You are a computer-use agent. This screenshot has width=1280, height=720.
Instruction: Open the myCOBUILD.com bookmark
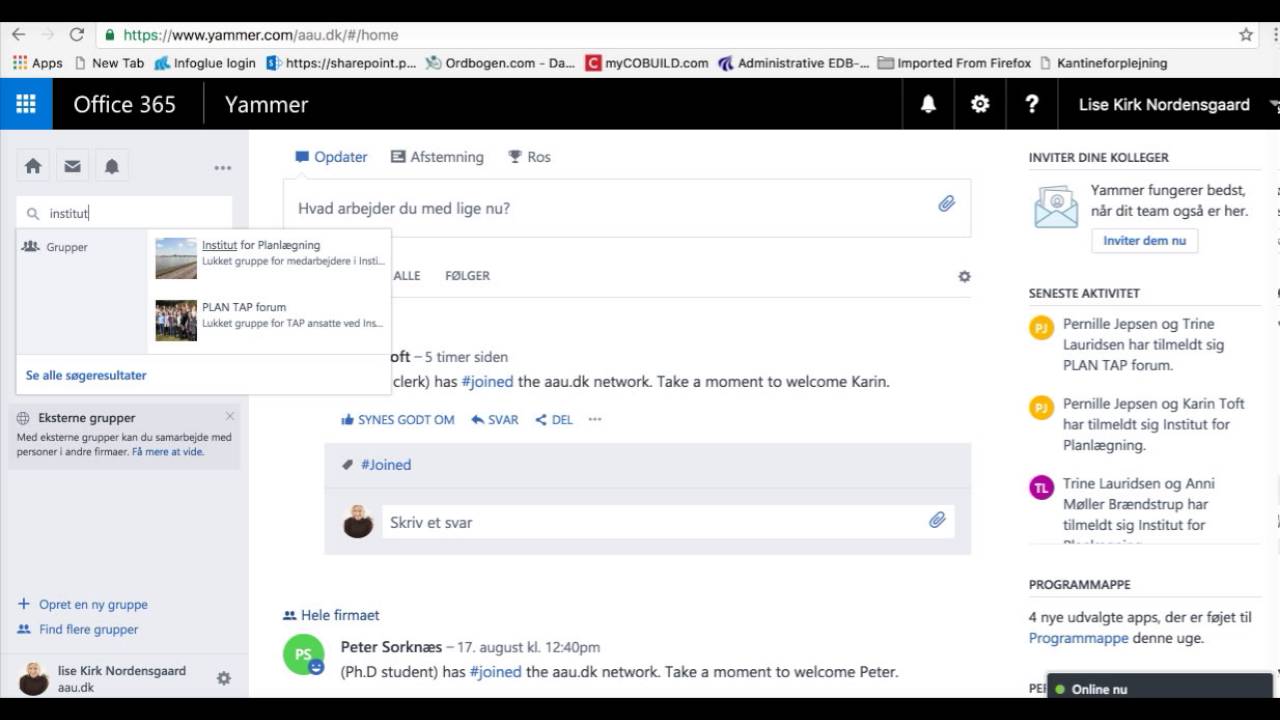point(646,63)
